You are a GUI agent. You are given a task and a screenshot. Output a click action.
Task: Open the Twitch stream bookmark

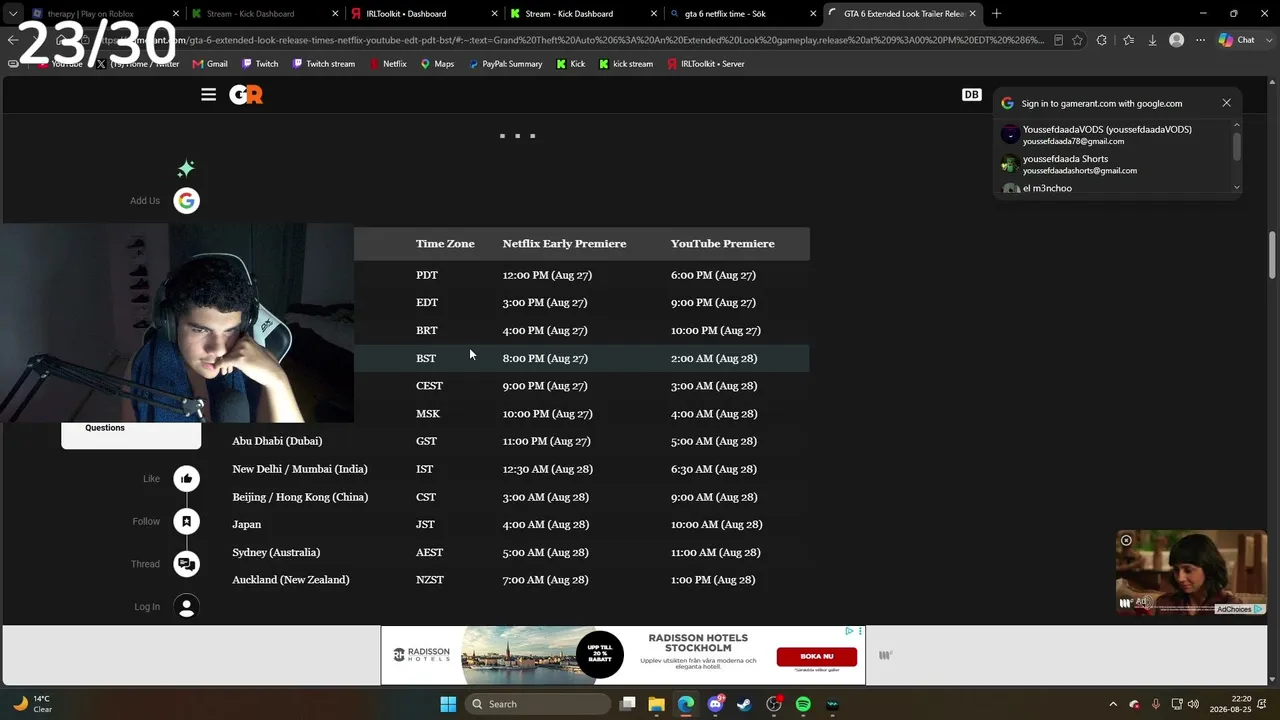(324, 64)
